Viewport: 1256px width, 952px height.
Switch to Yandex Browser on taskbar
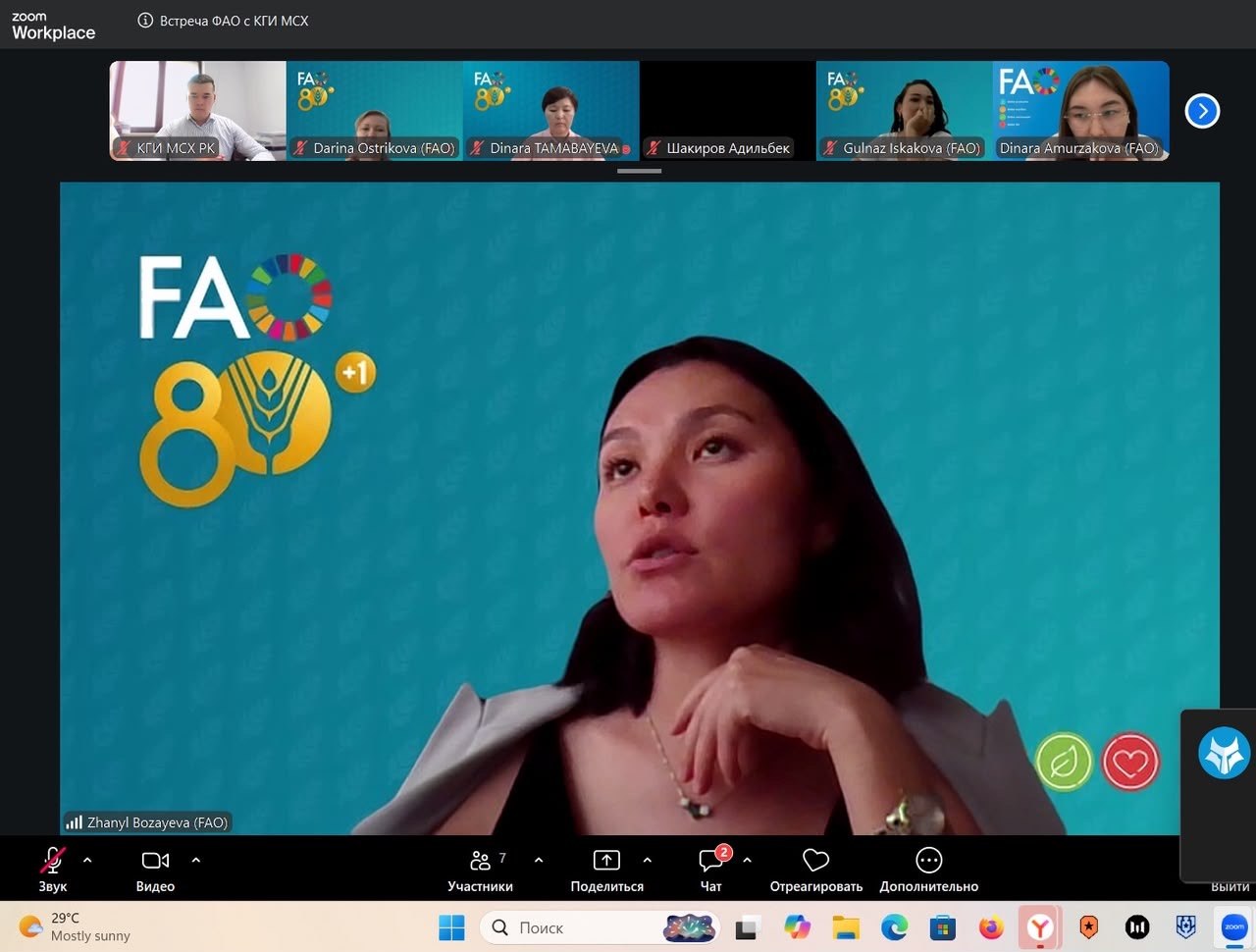tap(1040, 927)
